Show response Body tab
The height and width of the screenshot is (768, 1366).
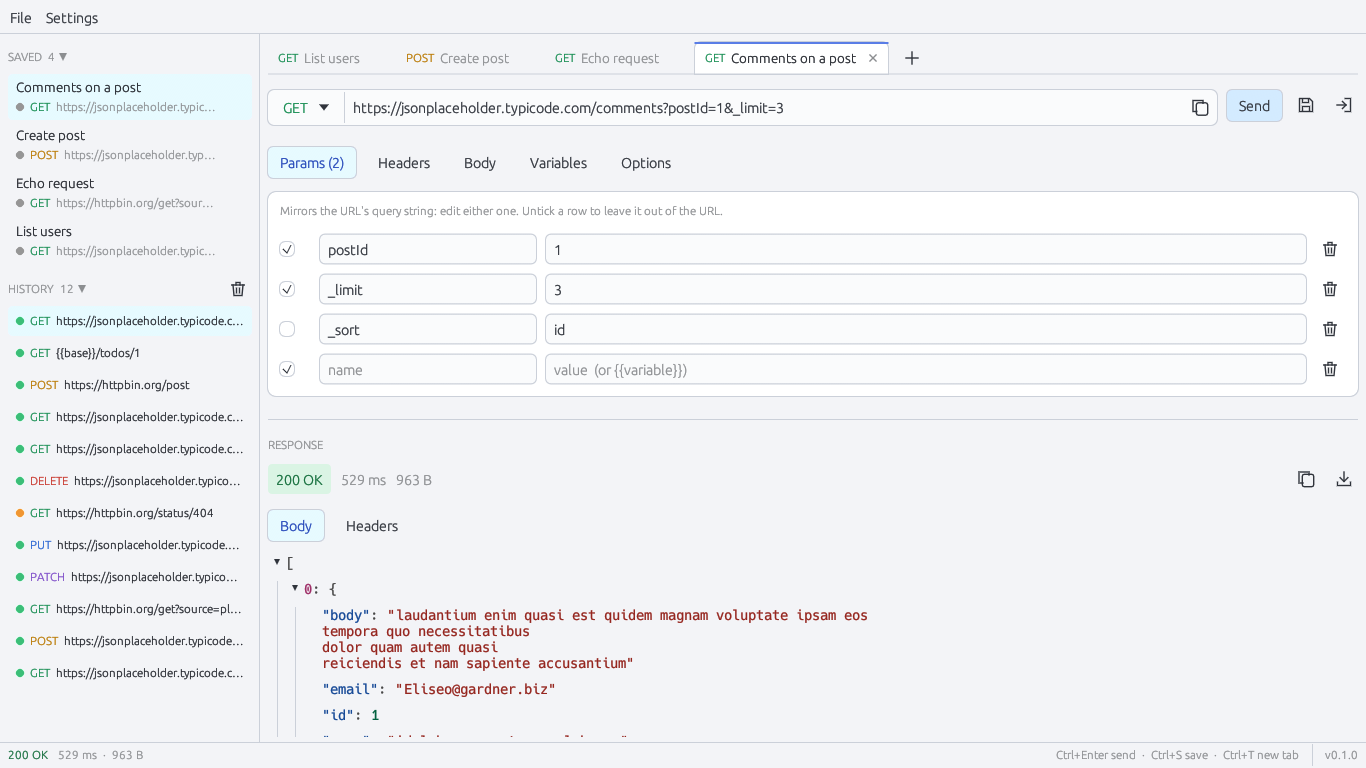tap(296, 526)
